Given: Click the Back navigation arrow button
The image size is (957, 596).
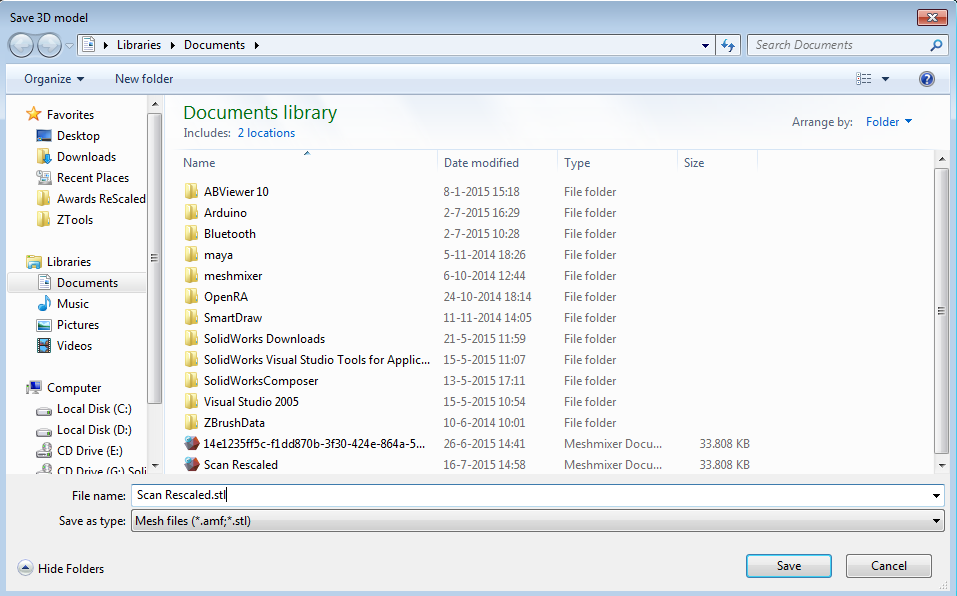Looking at the screenshot, I should 22,45.
